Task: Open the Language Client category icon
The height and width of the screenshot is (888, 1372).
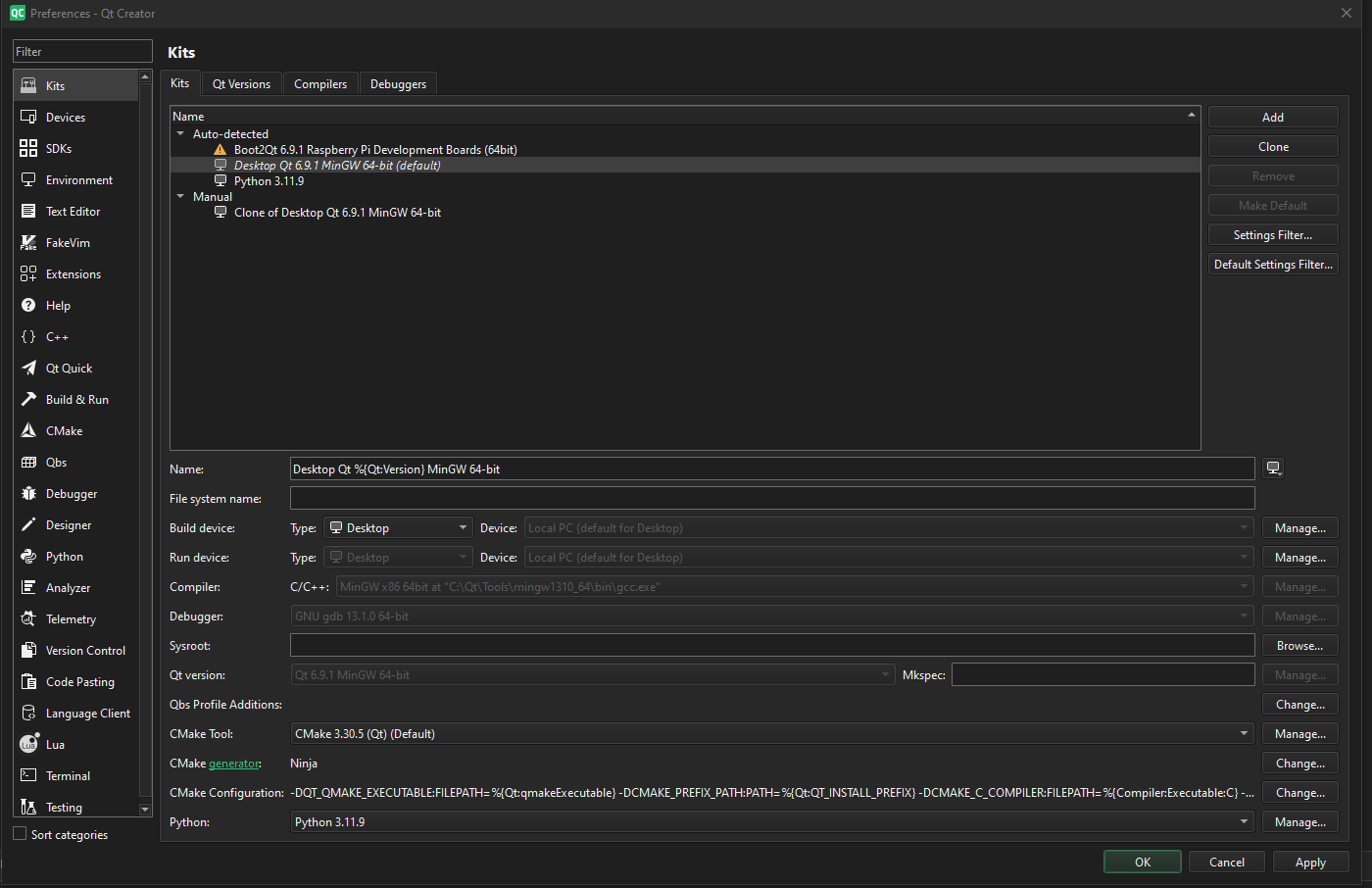Action: [x=28, y=714]
